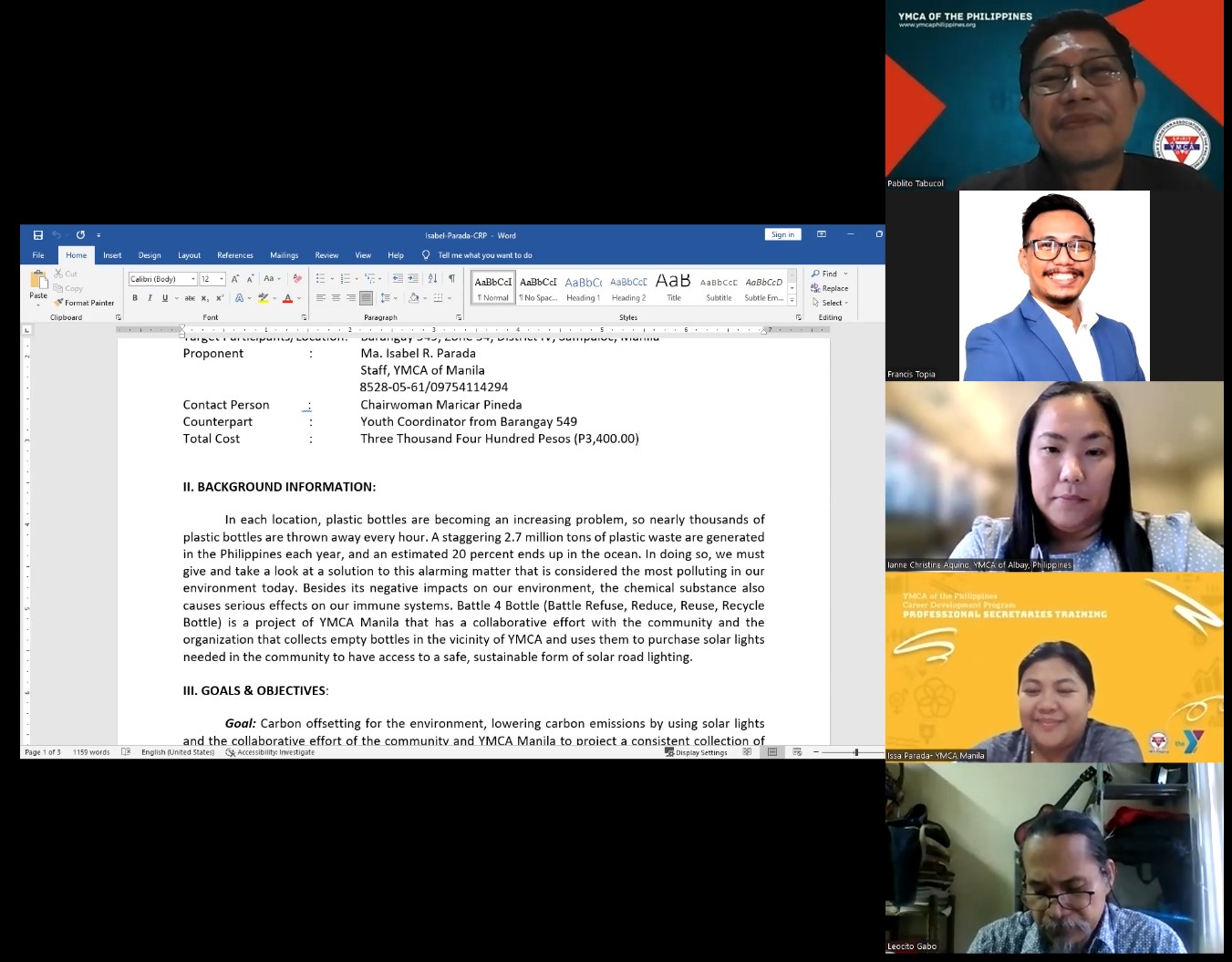This screenshot has width=1232, height=962.
Task: Open Font dialog launcher
Action: point(304,317)
